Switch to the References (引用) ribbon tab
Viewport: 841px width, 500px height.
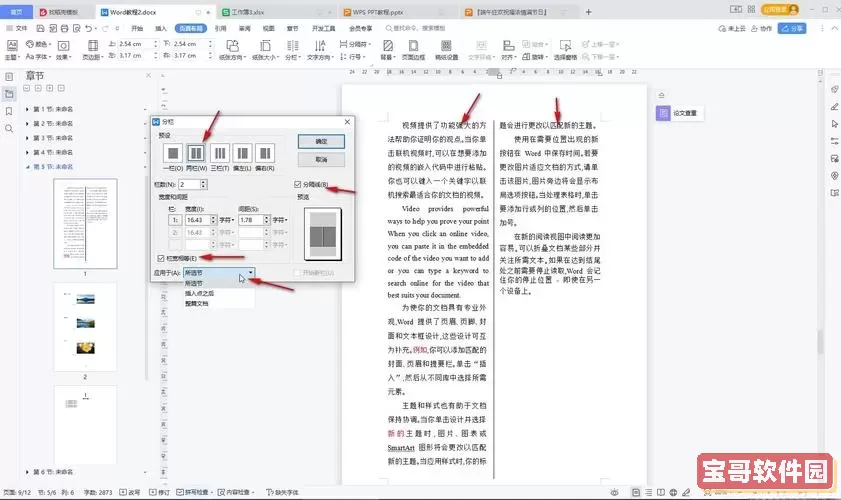[x=220, y=28]
